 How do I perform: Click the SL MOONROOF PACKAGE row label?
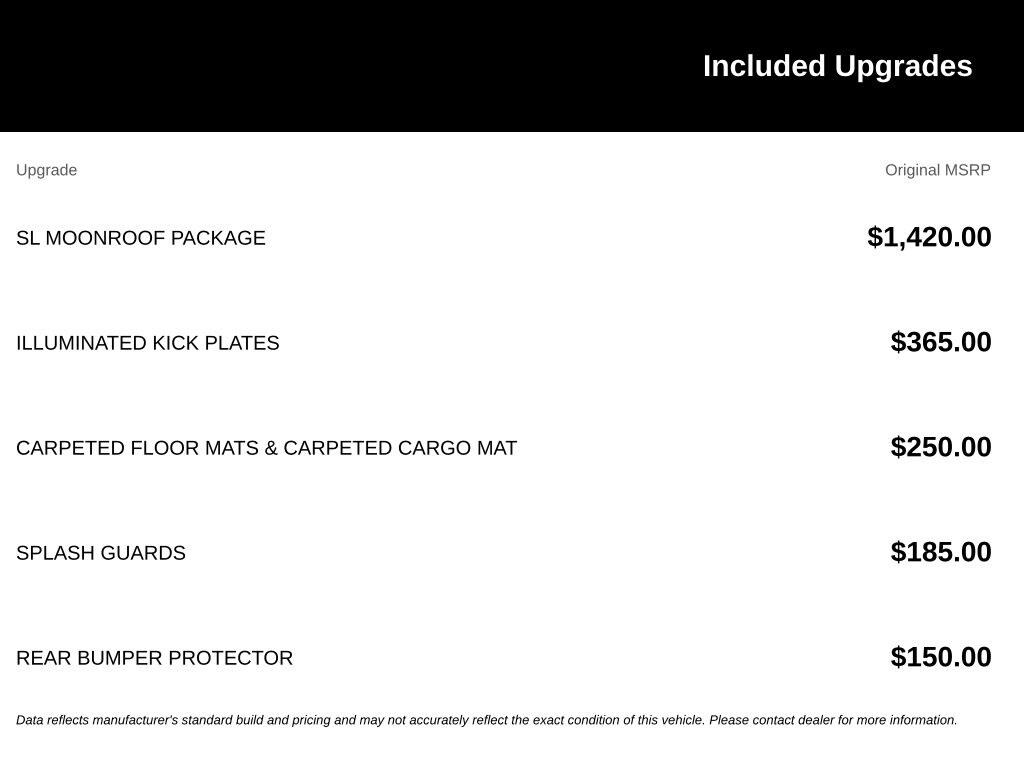[140, 238]
